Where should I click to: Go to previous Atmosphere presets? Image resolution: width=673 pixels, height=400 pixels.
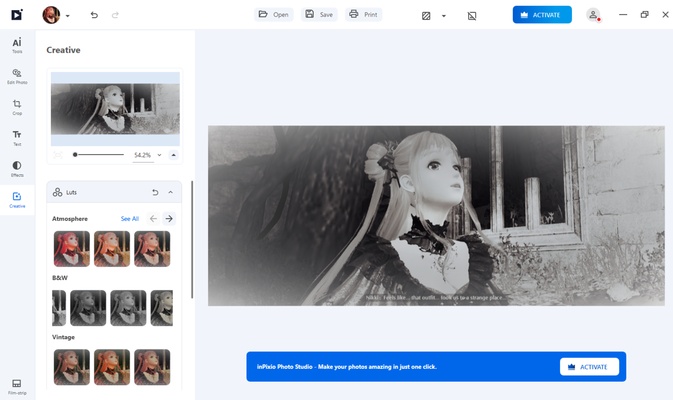coord(153,218)
